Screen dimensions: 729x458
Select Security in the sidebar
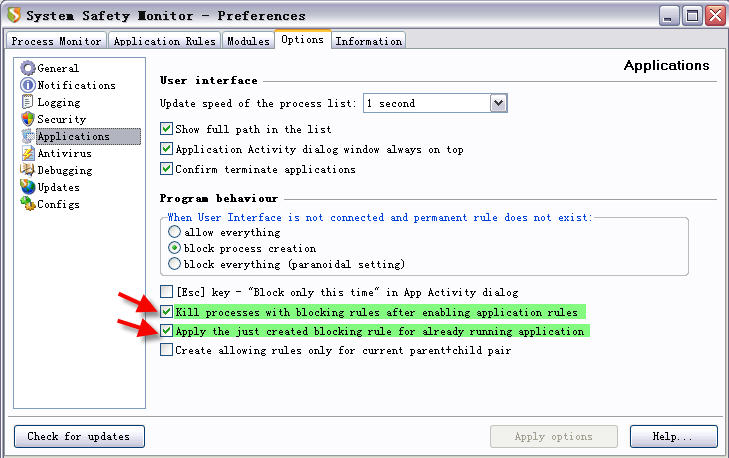pos(61,119)
